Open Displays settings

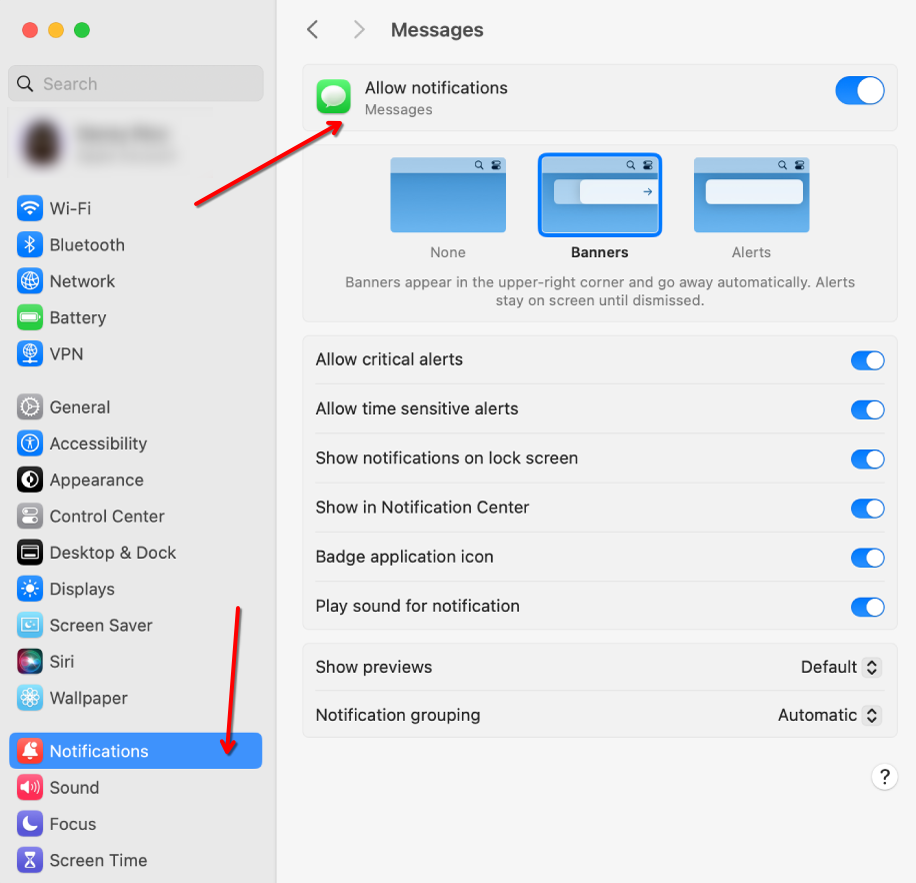point(82,589)
